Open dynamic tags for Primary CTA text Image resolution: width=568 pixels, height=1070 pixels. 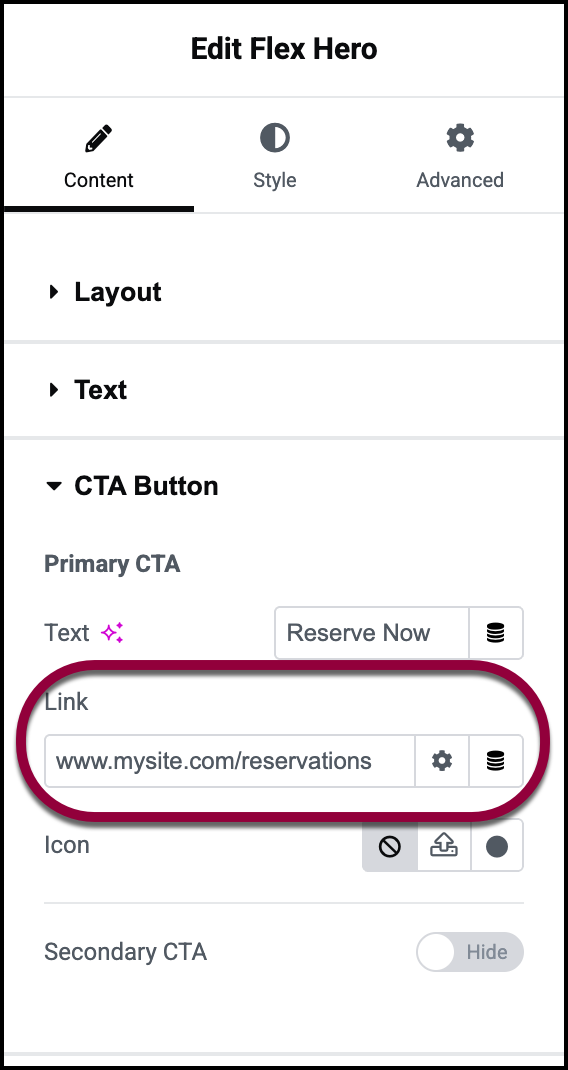point(496,633)
